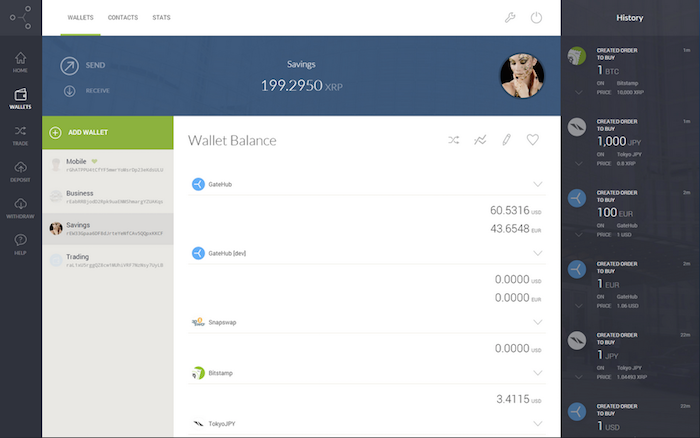Expand the Bitstamp section chevron
Viewport: 700px width, 438px height.
point(538,373)
